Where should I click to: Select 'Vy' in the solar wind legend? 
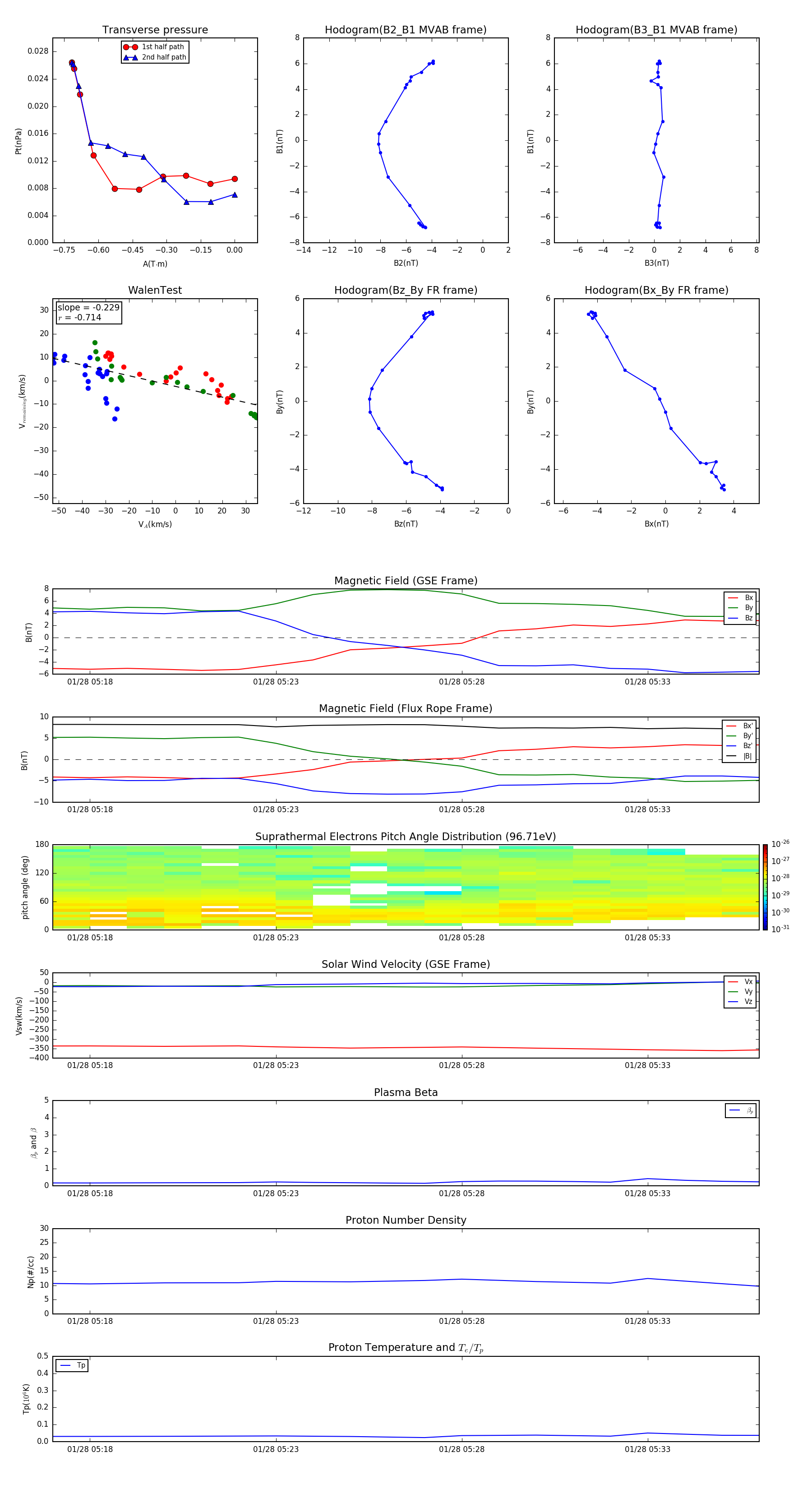click(740, 992)
